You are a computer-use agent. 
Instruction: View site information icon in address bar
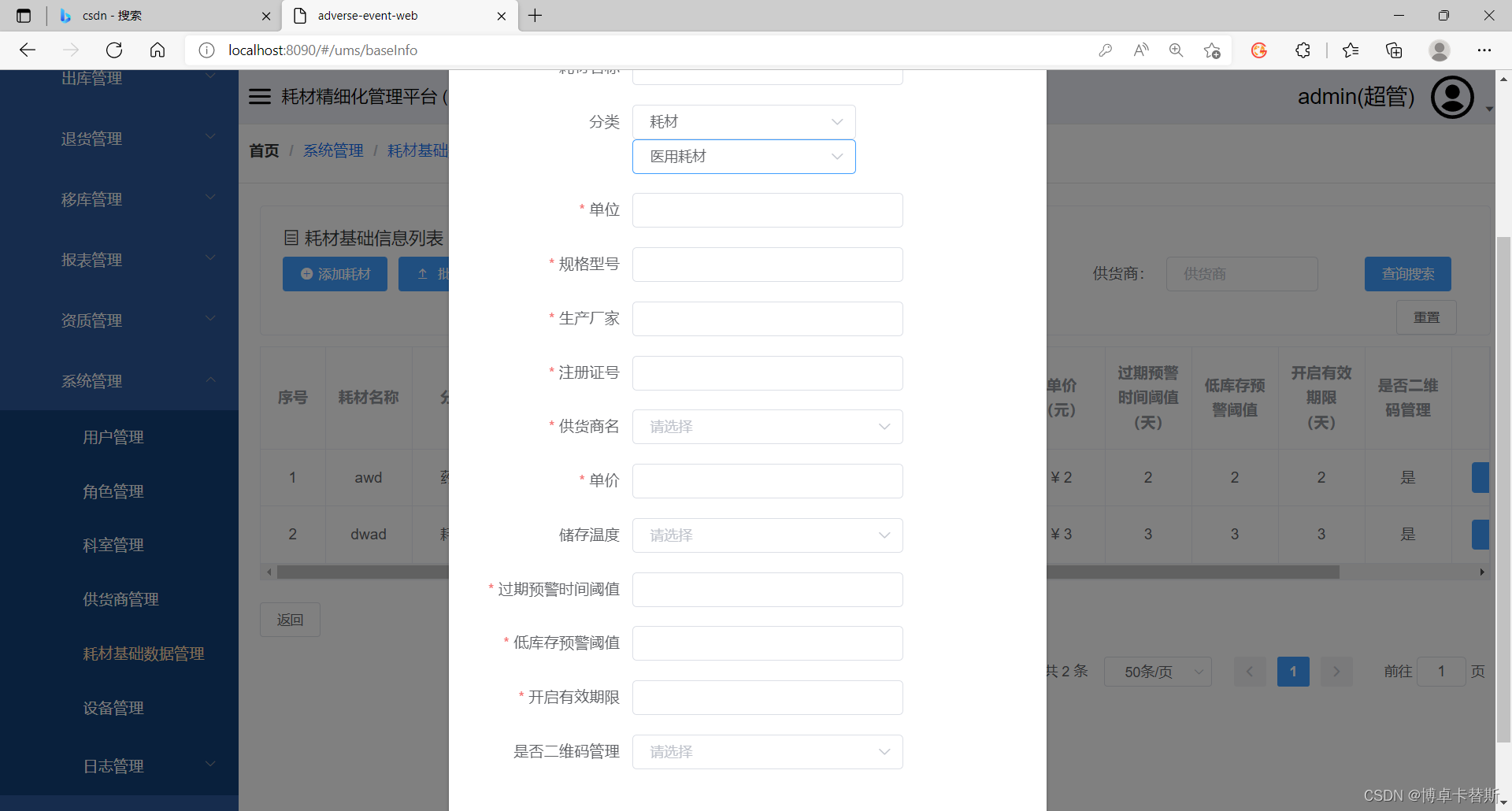[206, 50]
